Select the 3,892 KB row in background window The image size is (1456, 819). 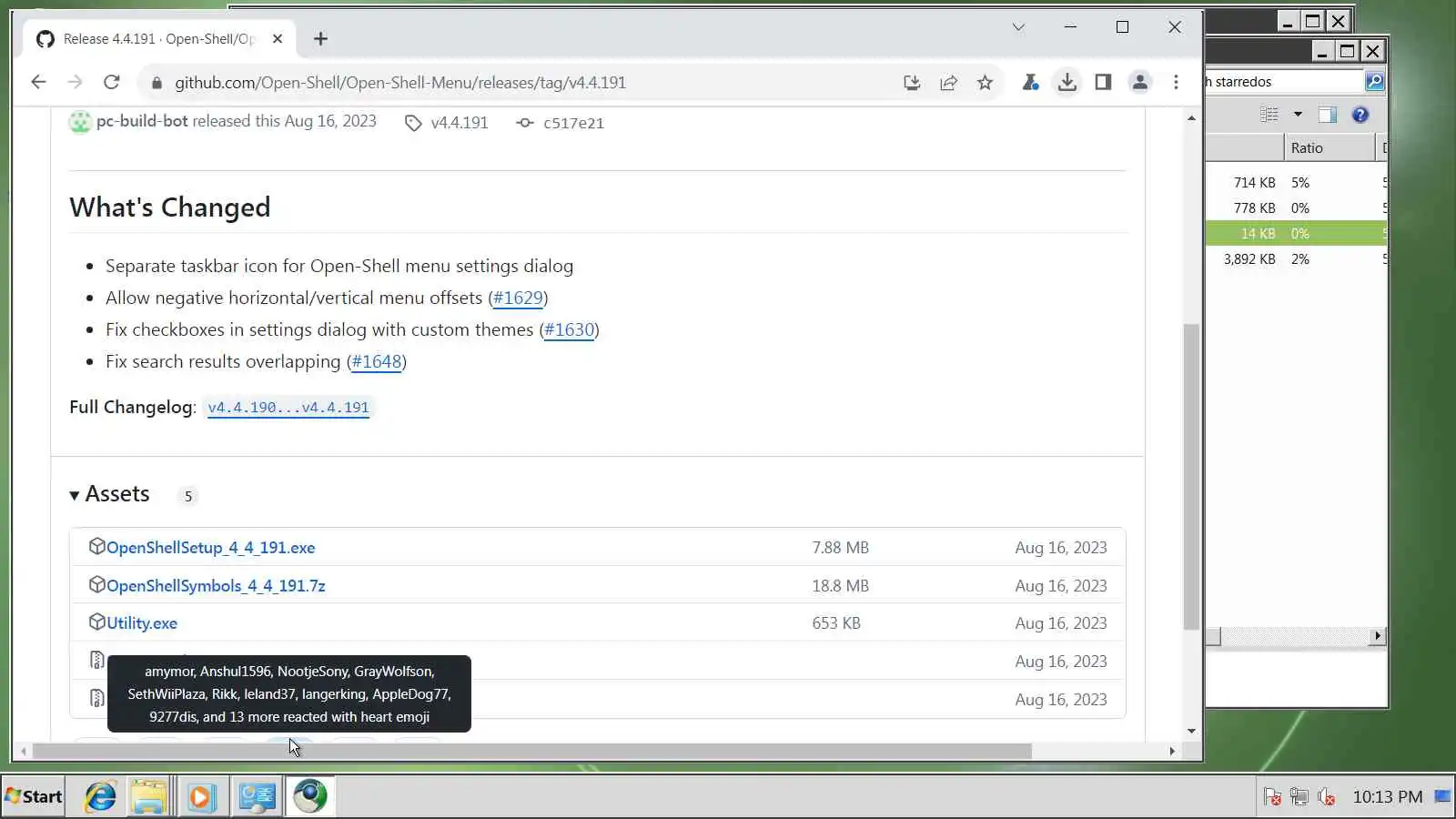tap(1297, 259)
